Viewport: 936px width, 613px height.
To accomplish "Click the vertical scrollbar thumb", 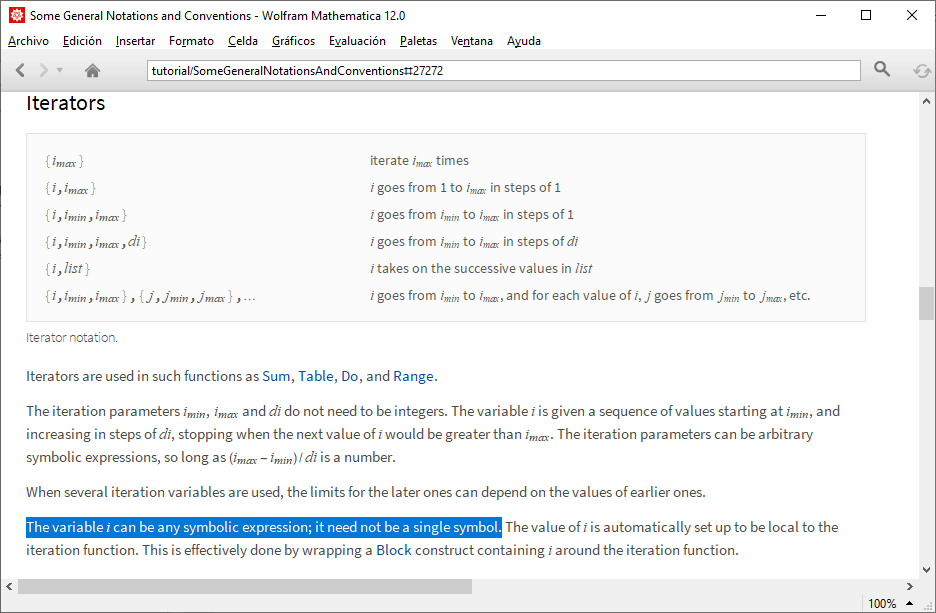I will 926,303.
